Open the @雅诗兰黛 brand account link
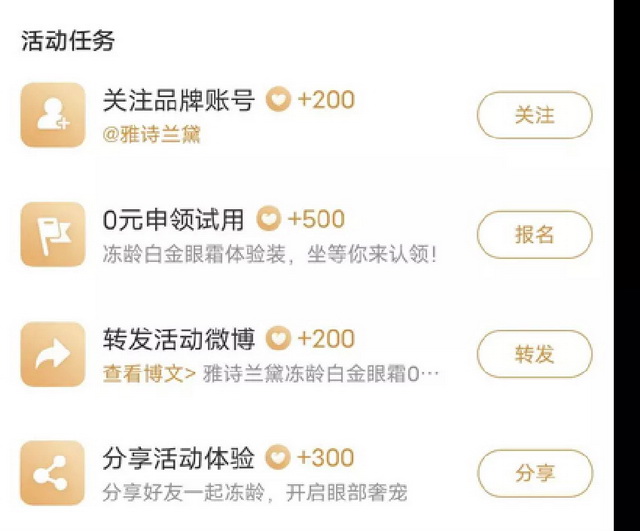Image resolution: width=640 pixels, height=531 pixels. (151, 134)
